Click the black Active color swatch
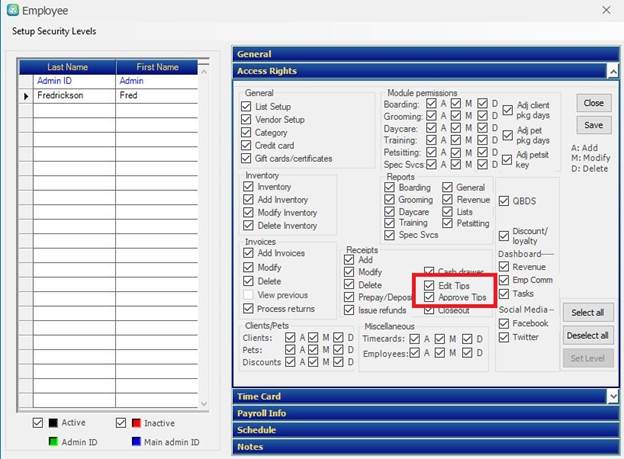Viewport: 624px width, 459px height. pyautogui.click(x=54, y=423)
